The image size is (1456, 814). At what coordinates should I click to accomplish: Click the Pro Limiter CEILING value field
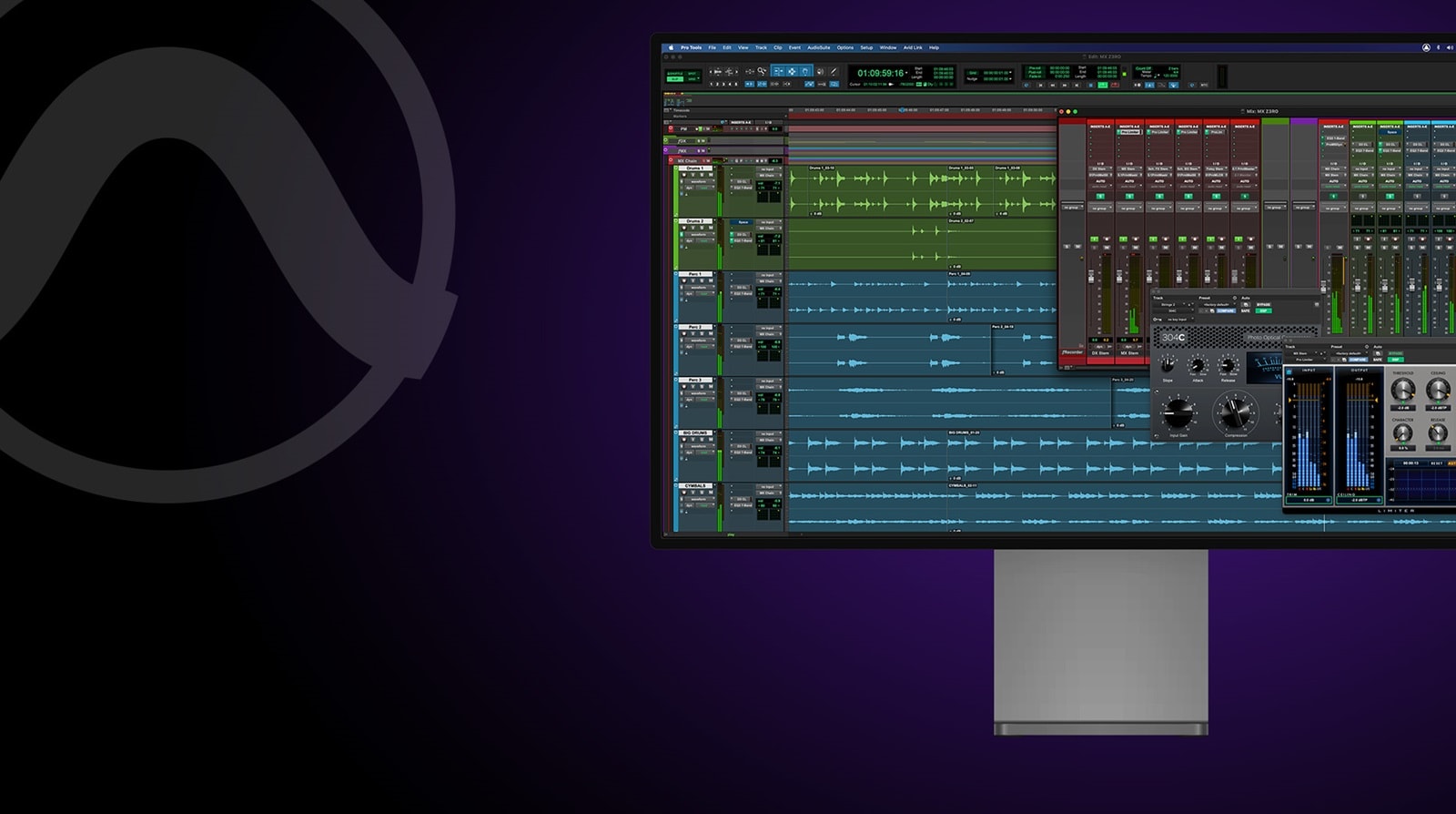(x=1359, y=500)
